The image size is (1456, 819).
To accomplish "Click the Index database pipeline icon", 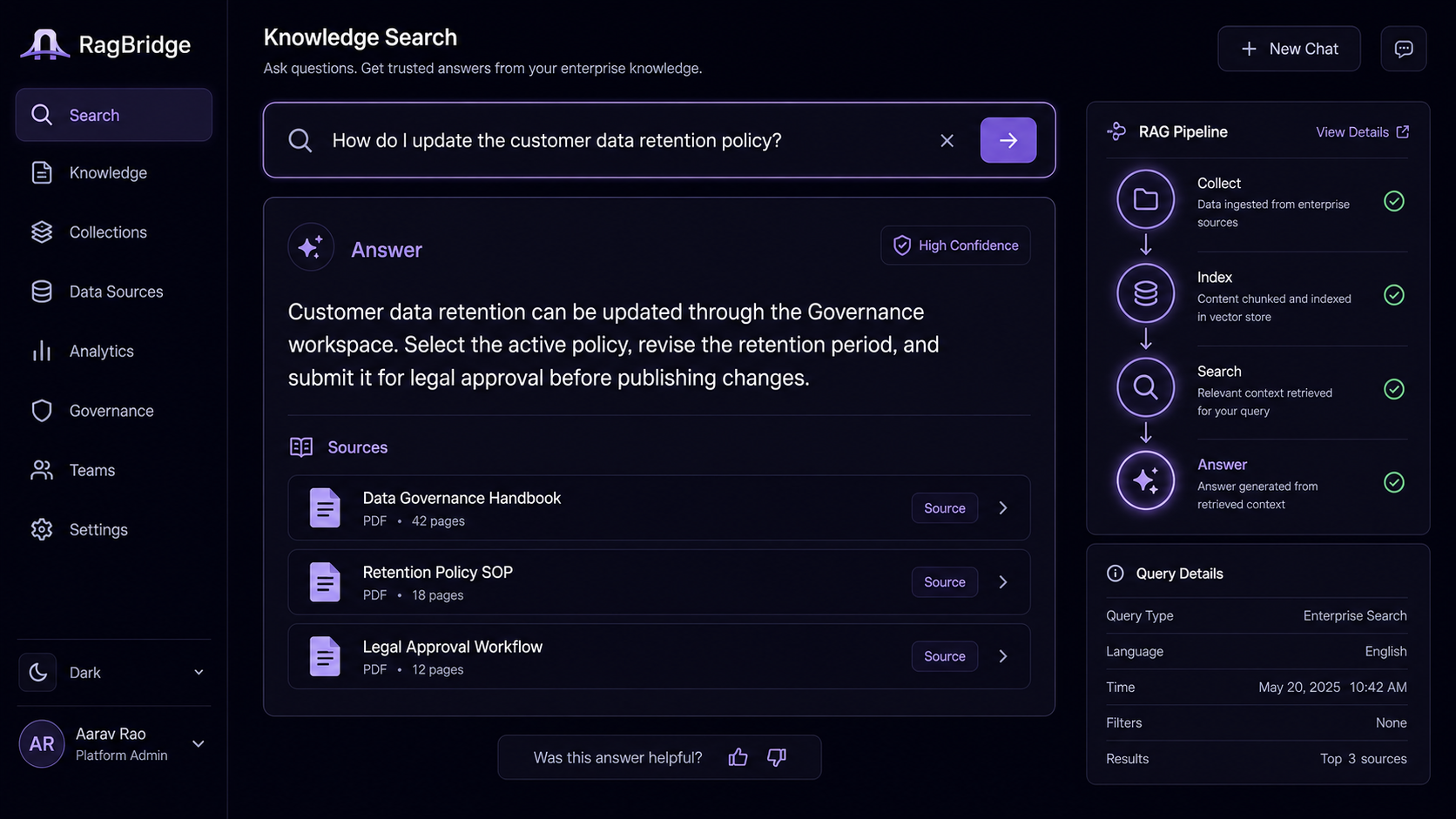I will click(x=1145, y=293).
